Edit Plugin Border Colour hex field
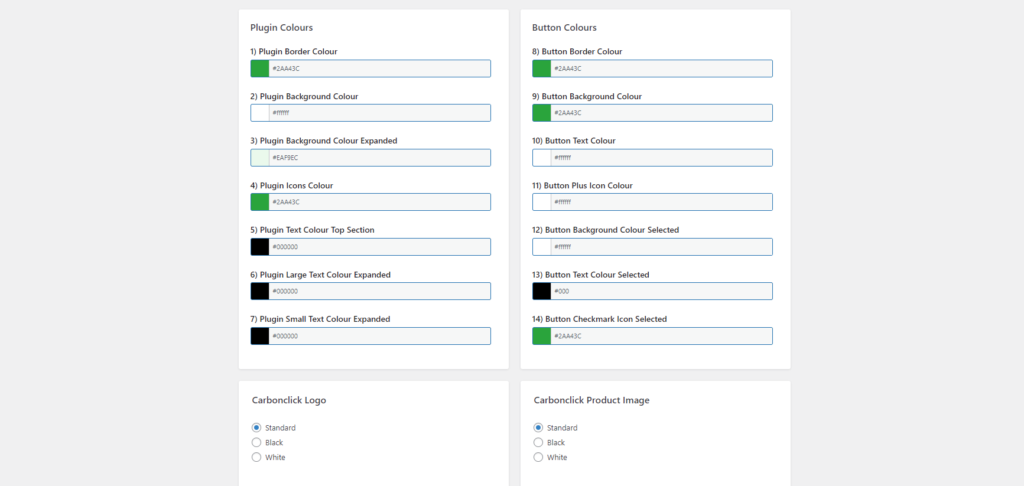1024x486 pixels. (379, 69)
